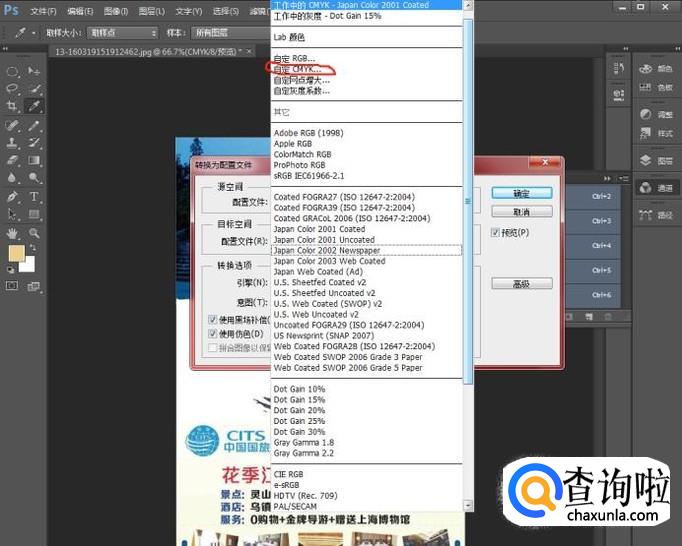This screenshot has width=682, height=546.
Task: Click the 确定 OK button
Action: click(x=522, y=193)
